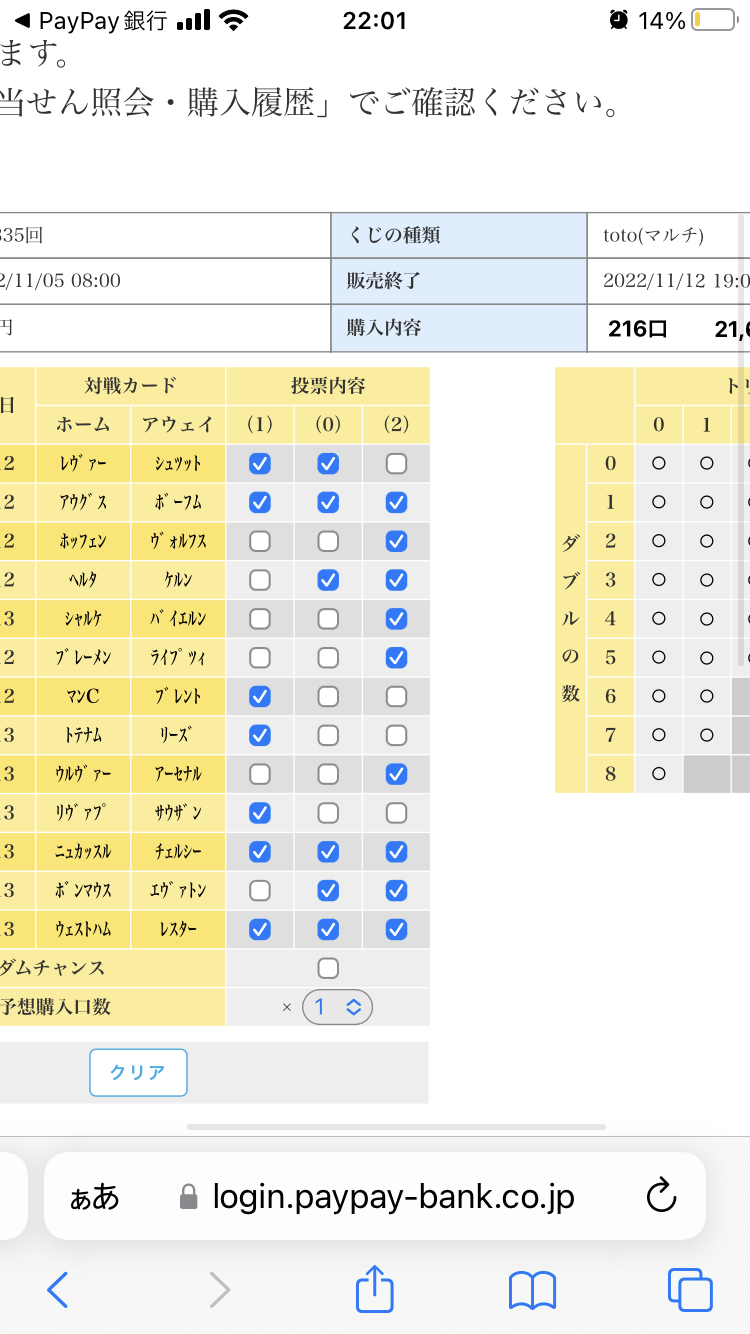Open the login.paypay-bank.co.jp address field
This screenshot has height=1334, width=750.
tap(375, 1196)
